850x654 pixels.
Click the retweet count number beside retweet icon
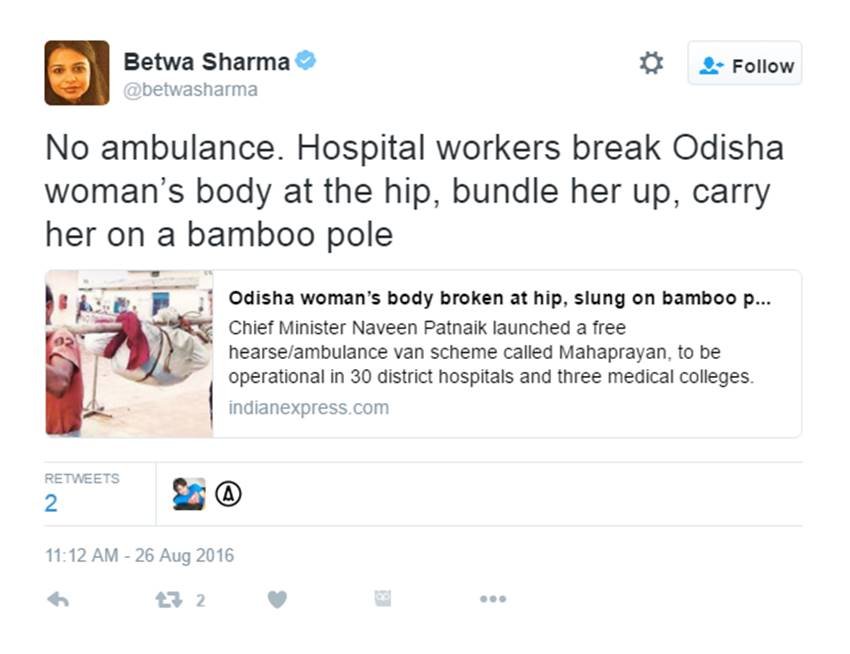point(200,600)
